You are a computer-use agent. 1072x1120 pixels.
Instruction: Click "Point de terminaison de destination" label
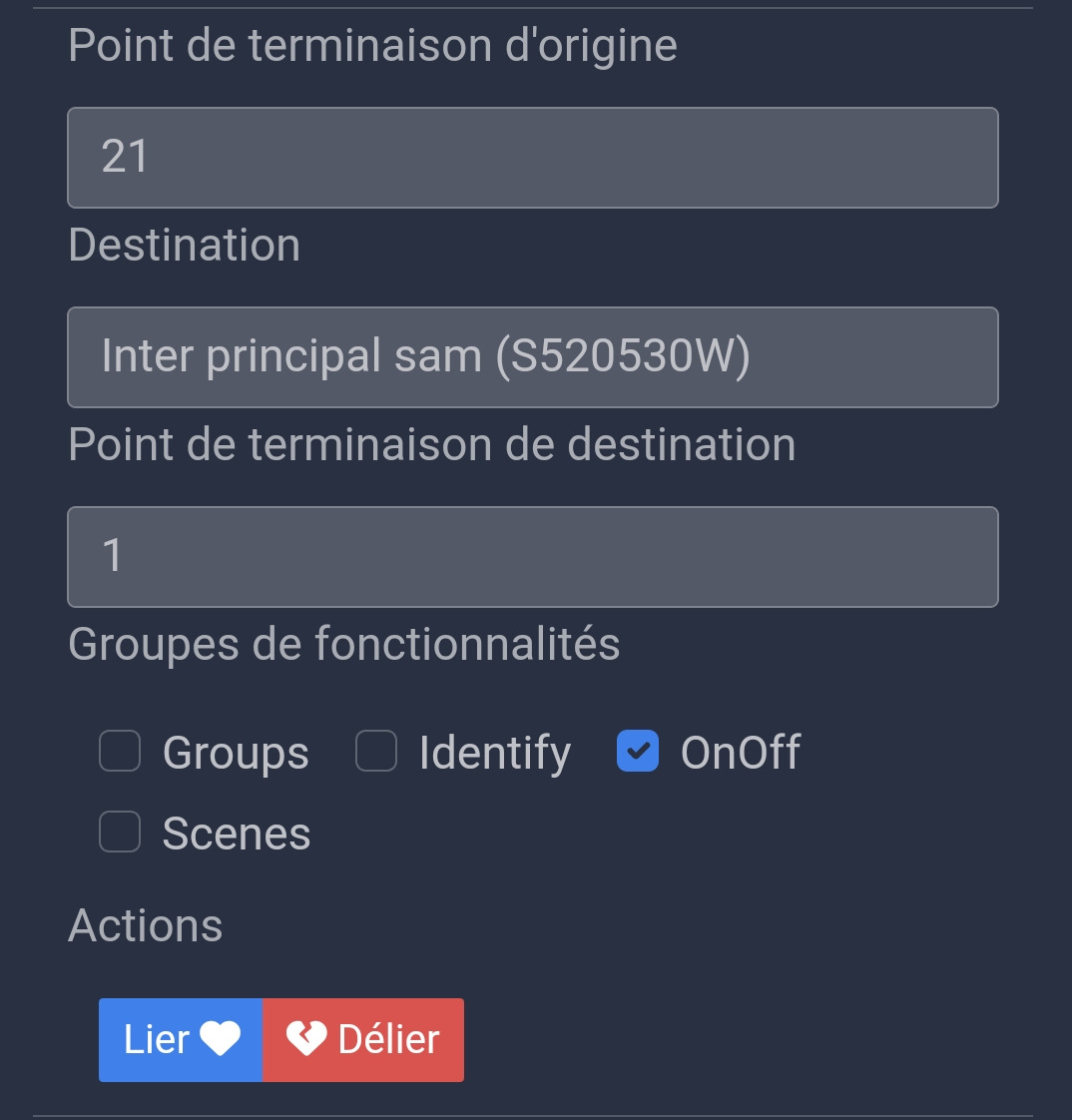(x=432, y=444)
